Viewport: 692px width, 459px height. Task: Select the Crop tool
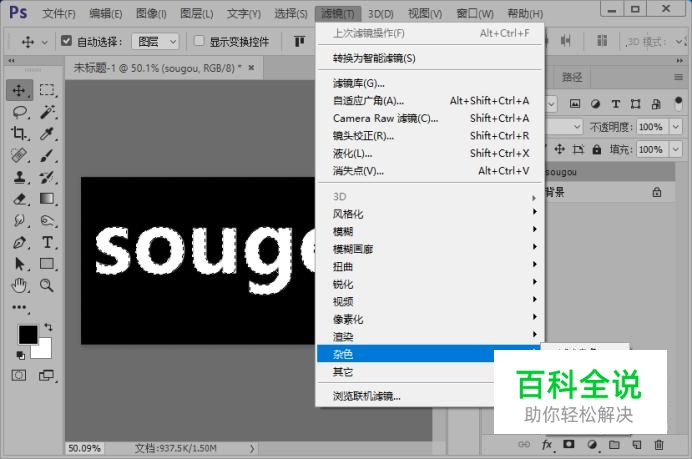click(x=19, y=133)
